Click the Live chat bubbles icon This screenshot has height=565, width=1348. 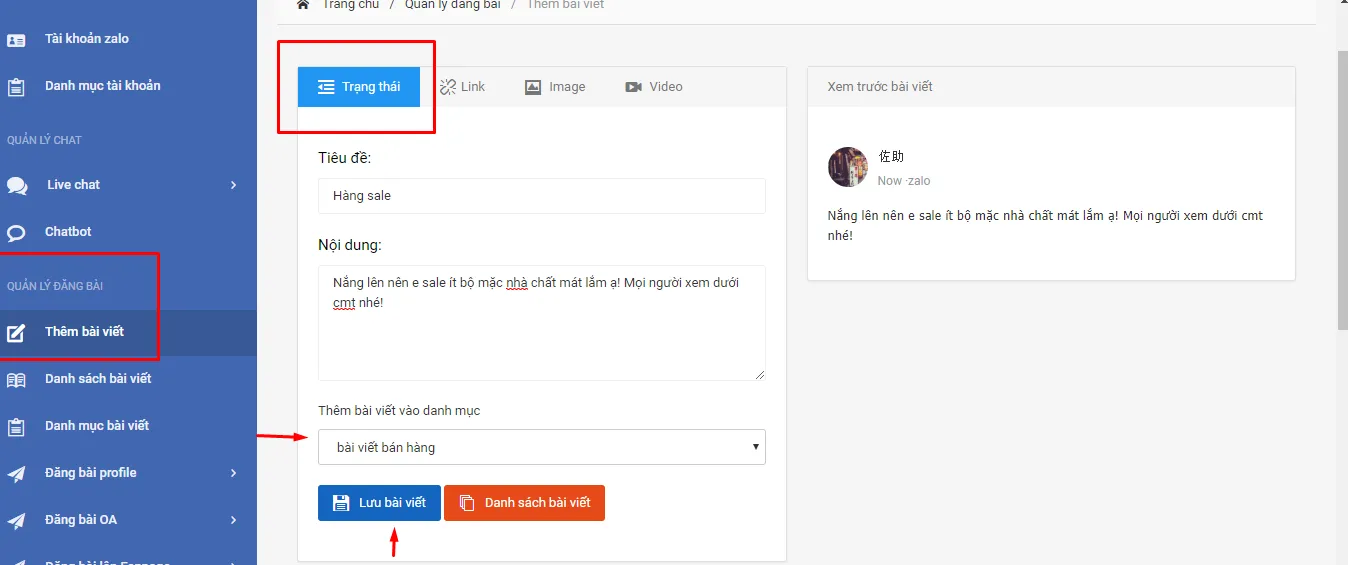(17, 186)
